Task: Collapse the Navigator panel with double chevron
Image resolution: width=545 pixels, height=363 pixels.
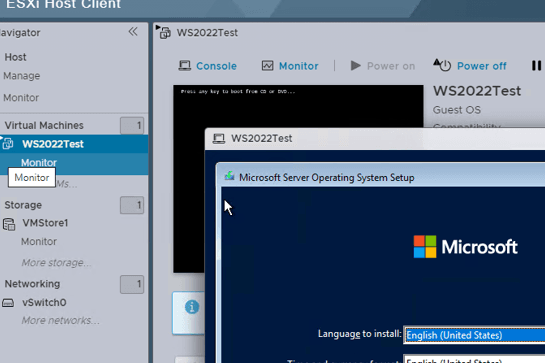Action: (133, 32)
